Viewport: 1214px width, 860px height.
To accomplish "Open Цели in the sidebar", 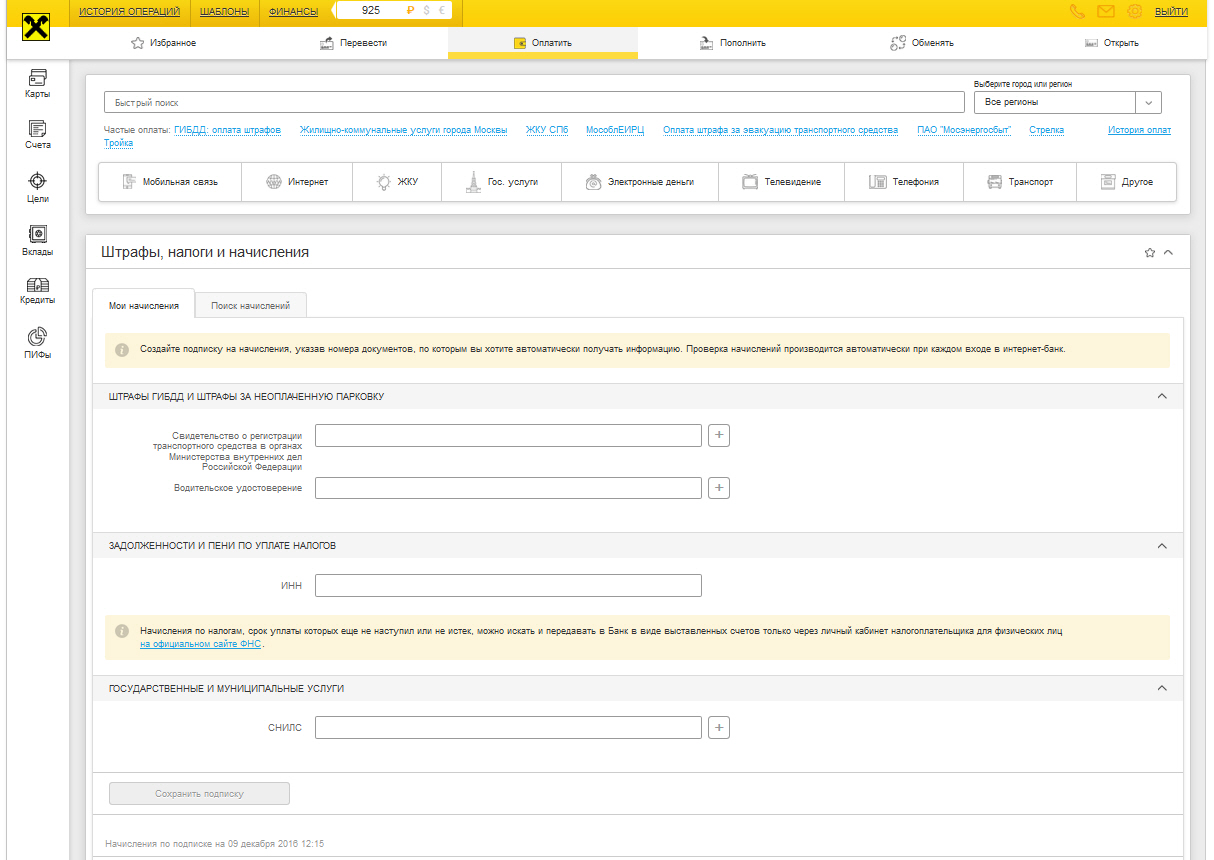I will tap(38, 188).
